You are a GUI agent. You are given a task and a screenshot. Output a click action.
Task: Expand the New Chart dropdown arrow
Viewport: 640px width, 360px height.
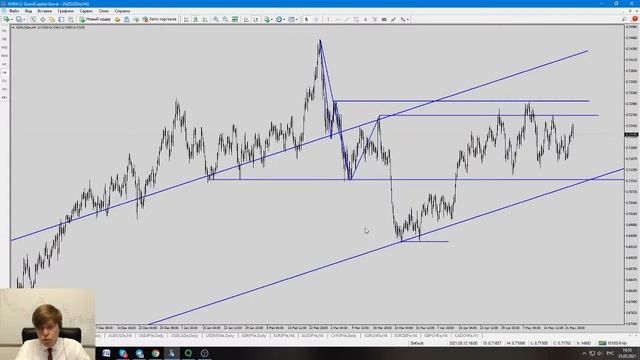coord(11,19)
